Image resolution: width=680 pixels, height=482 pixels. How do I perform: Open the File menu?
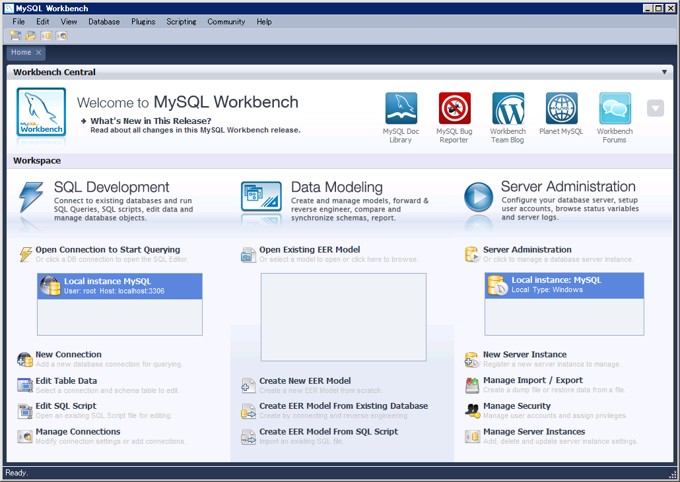point(19,22)
